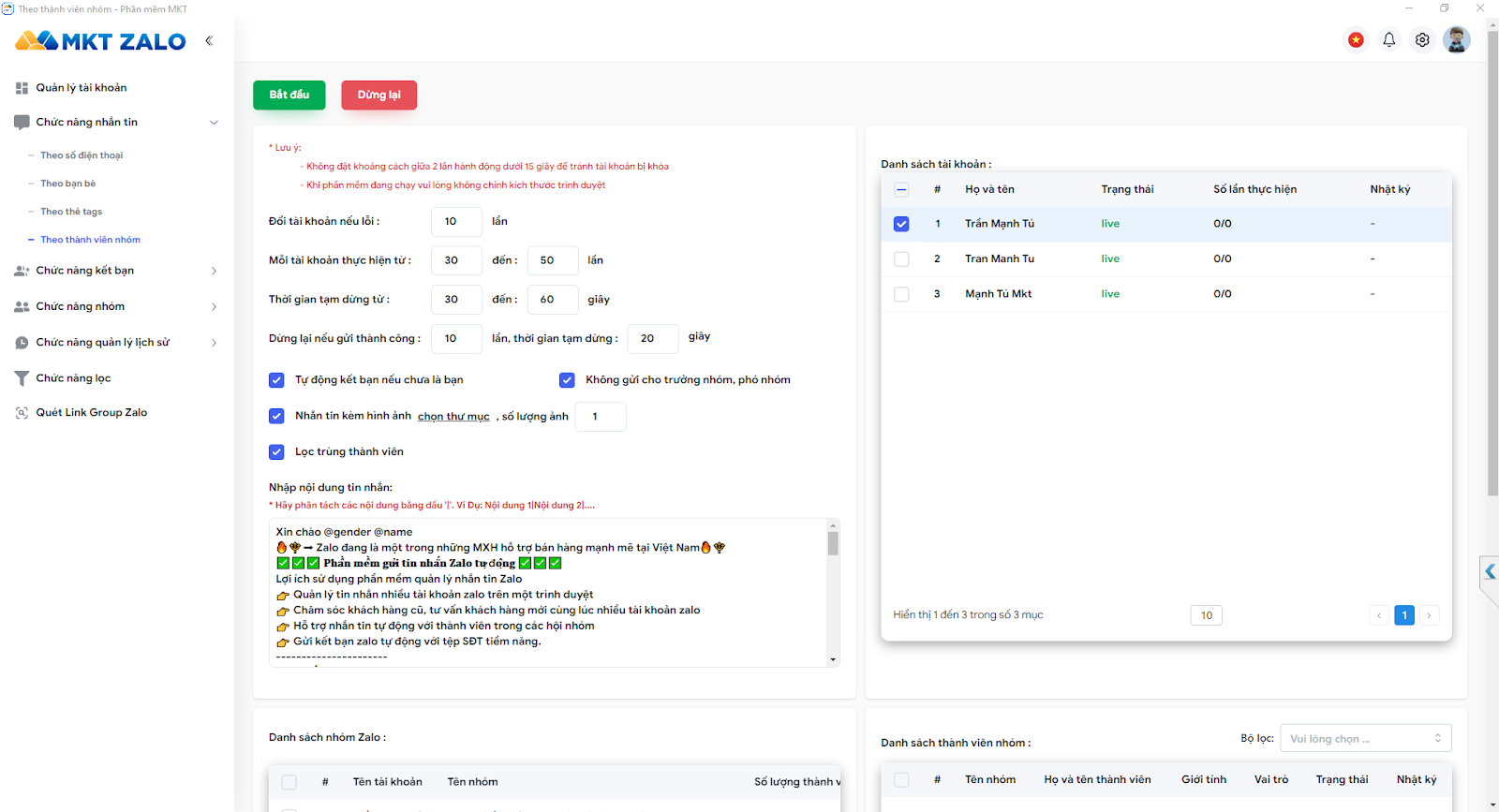Open Theo thành viên nhóm submenu item

90,240
